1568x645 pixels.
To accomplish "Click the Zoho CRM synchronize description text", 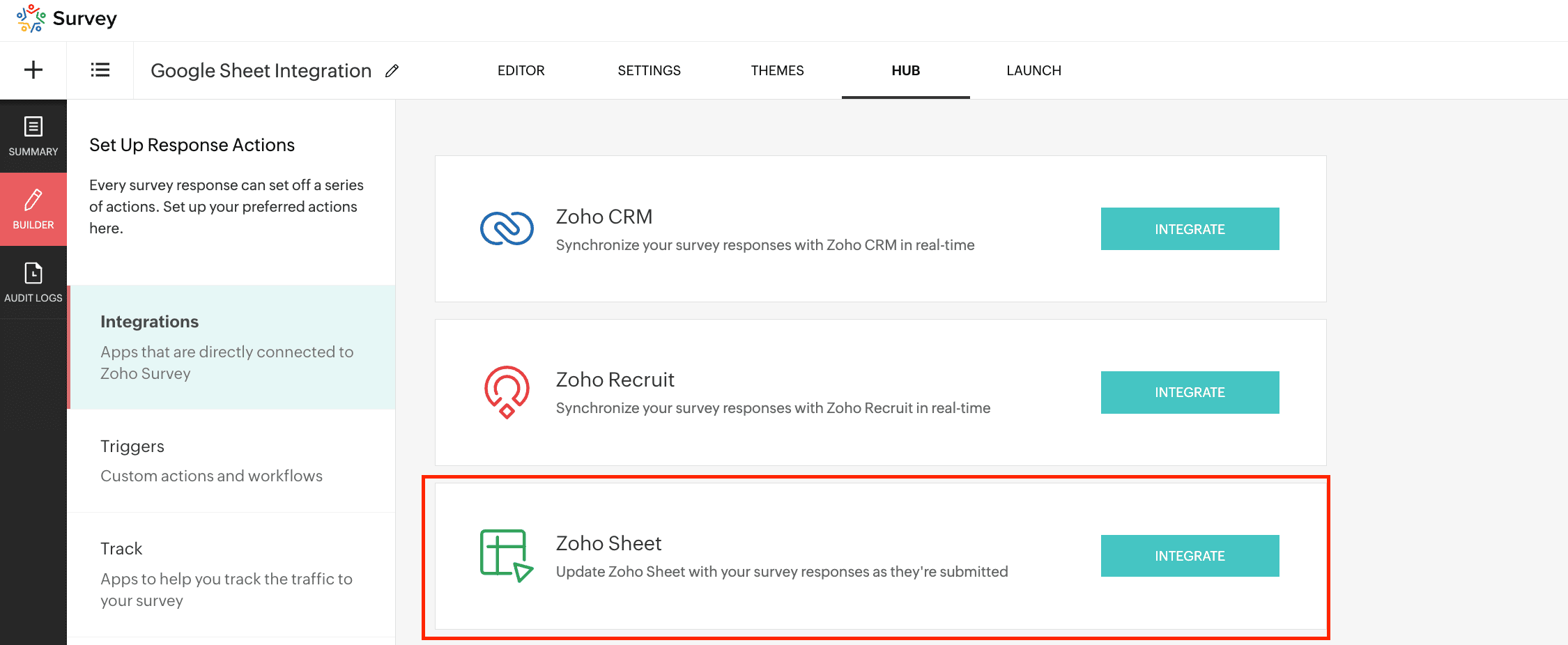I will point(765,245).
